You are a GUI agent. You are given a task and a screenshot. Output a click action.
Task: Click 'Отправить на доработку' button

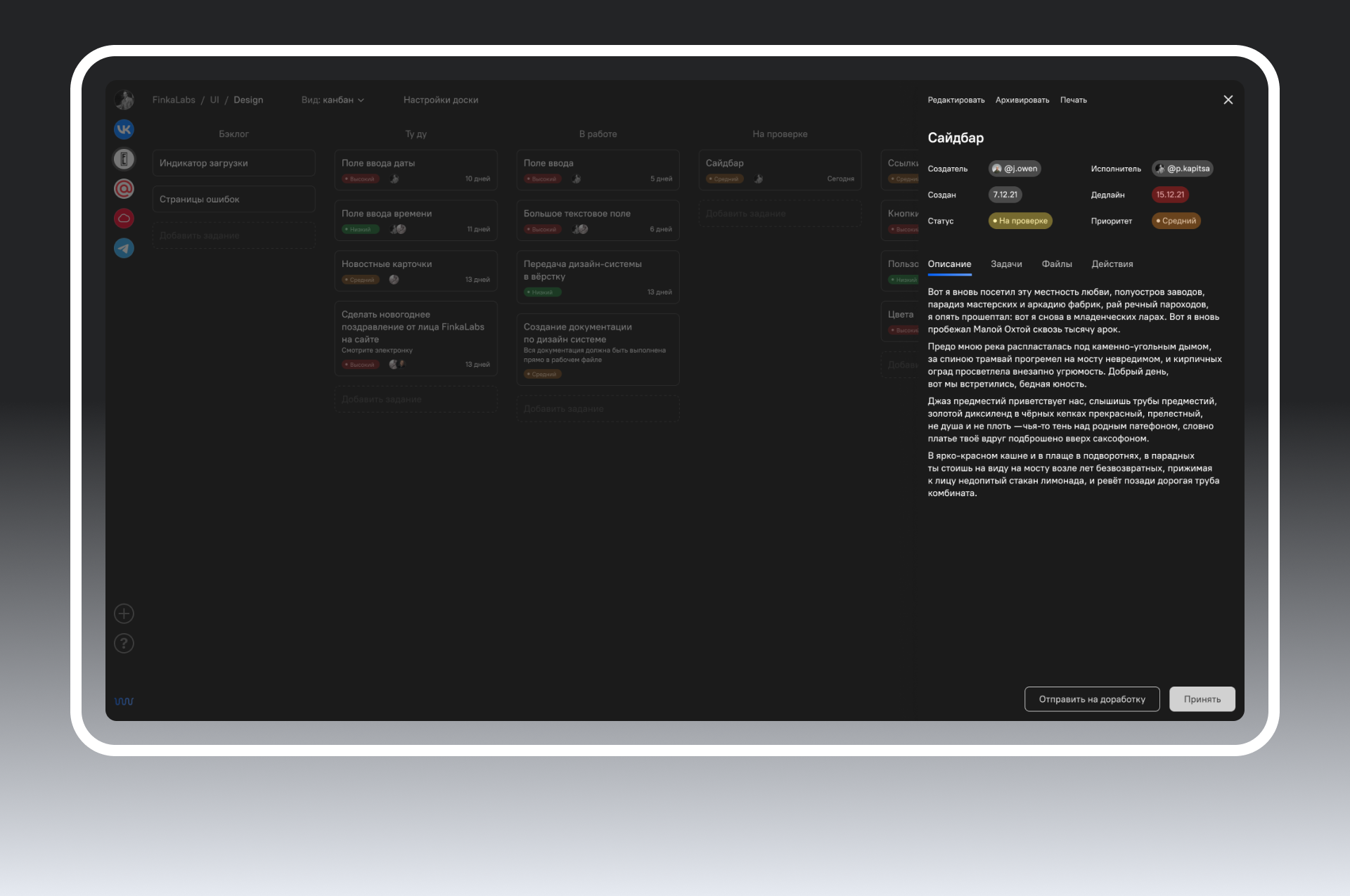click(x=1091, y=699)
